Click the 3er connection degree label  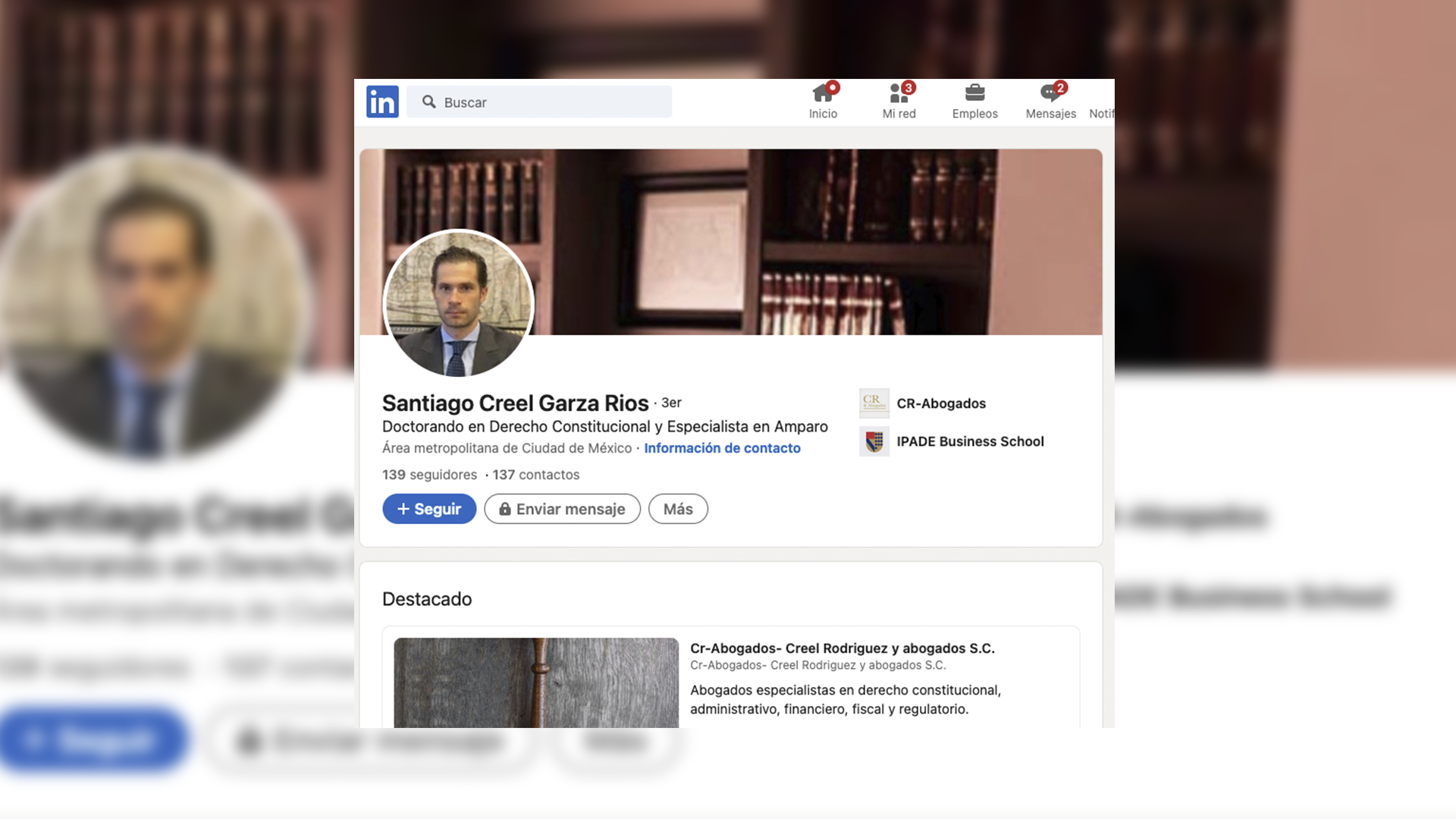671,403
